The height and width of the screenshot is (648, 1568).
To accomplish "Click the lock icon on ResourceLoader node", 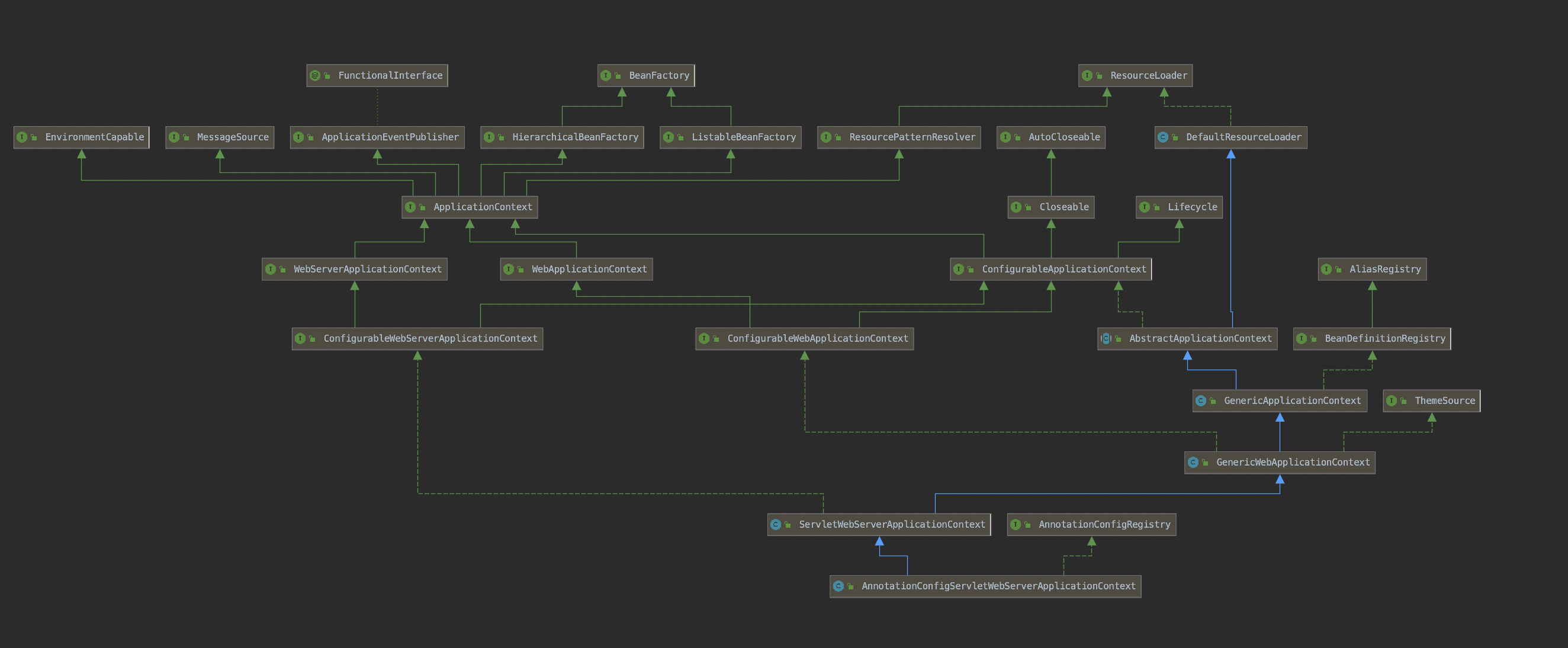I will click(1099, 75).
